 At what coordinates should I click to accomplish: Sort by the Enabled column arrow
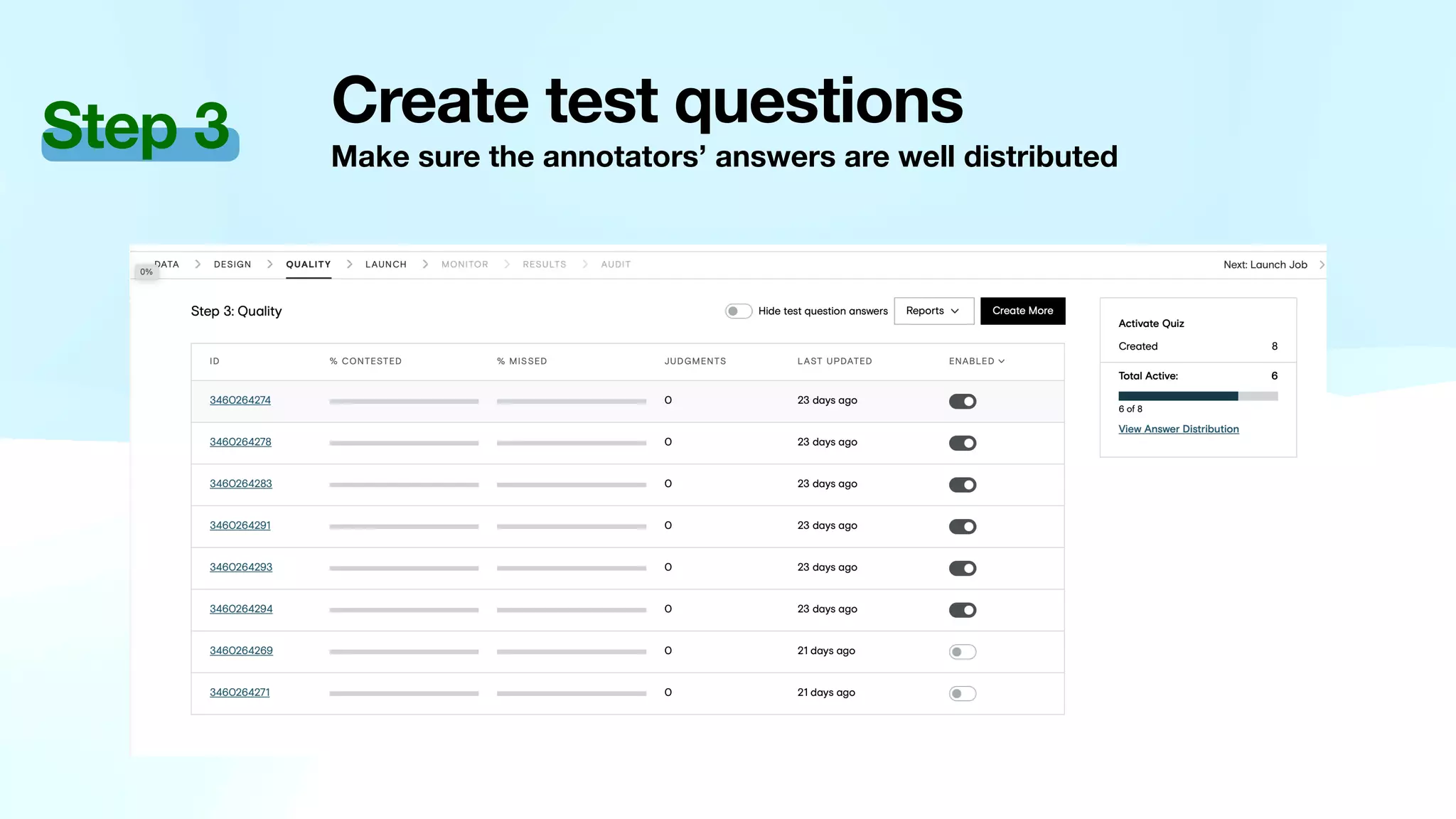1001,361
